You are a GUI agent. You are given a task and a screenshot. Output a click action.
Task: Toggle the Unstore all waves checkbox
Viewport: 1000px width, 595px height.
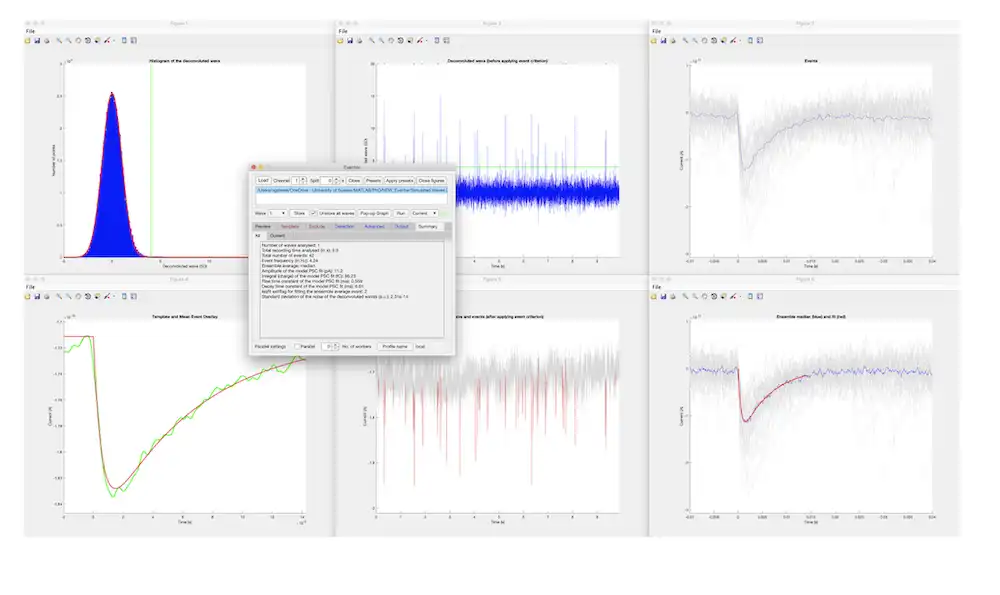click(x=313, y=213)
